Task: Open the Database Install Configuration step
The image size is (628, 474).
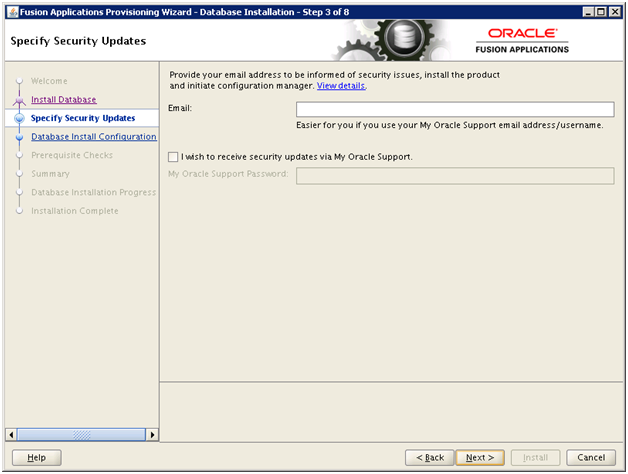Action: tap(94, 137)
